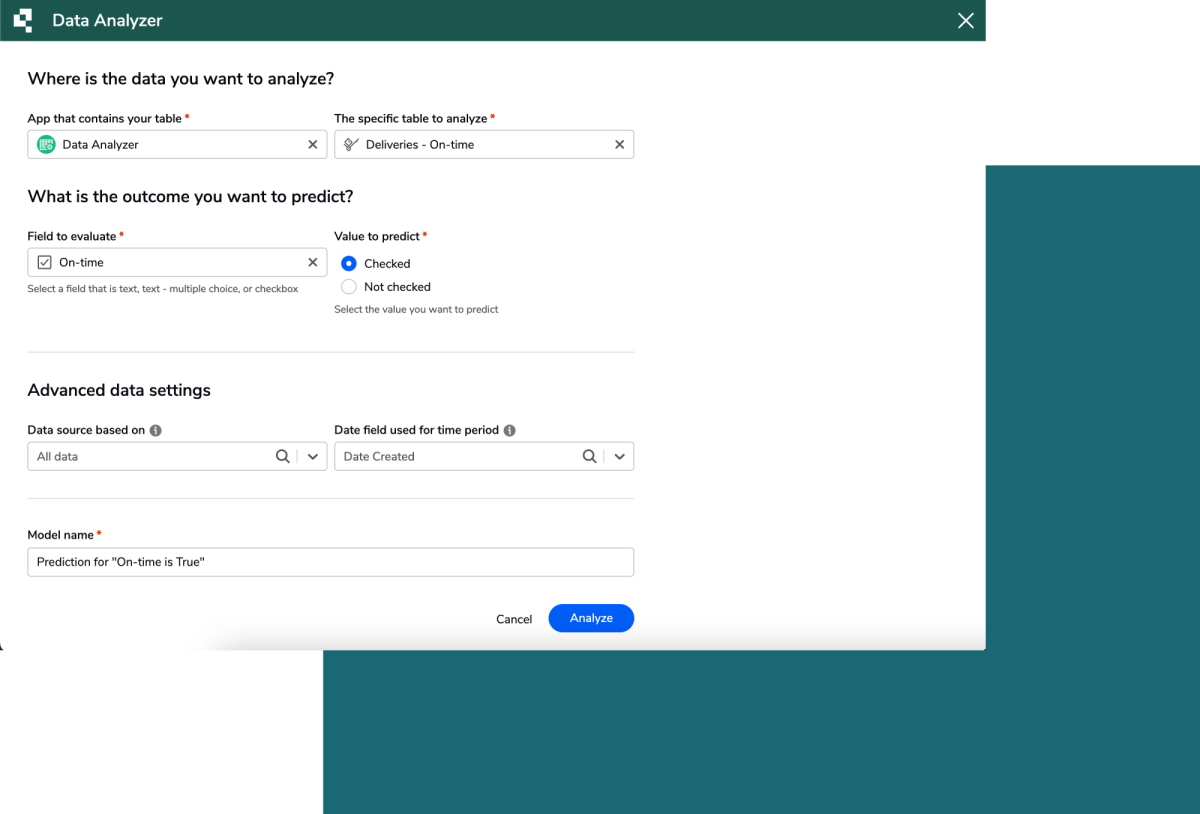Expand the All data dropdown

[x=314, y=456]
